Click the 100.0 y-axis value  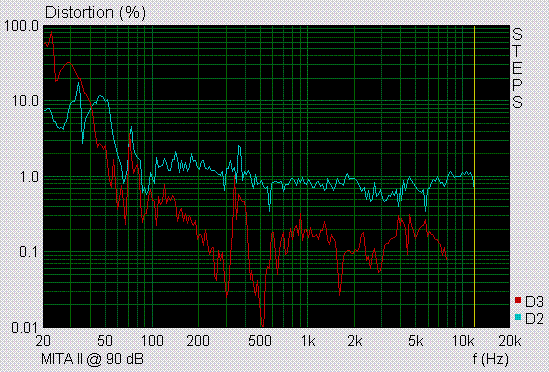point(21,26)
